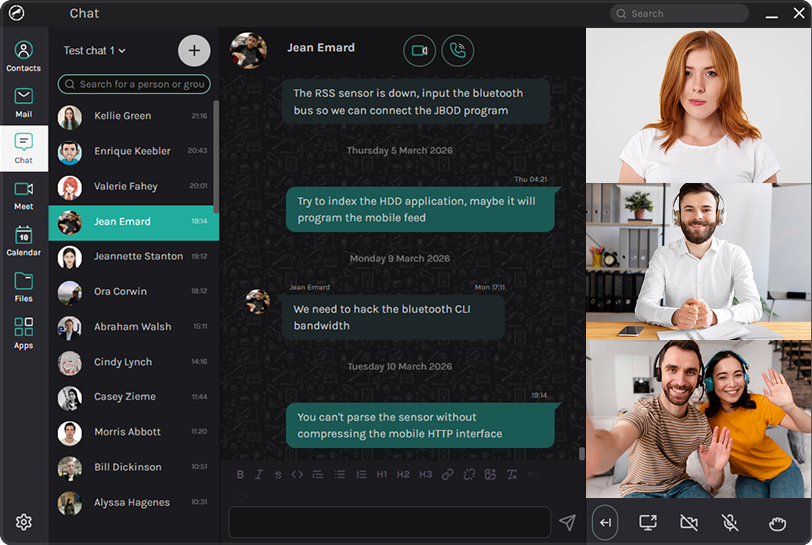Open the Calendar section
812x545 pixels.
(24, 240)
